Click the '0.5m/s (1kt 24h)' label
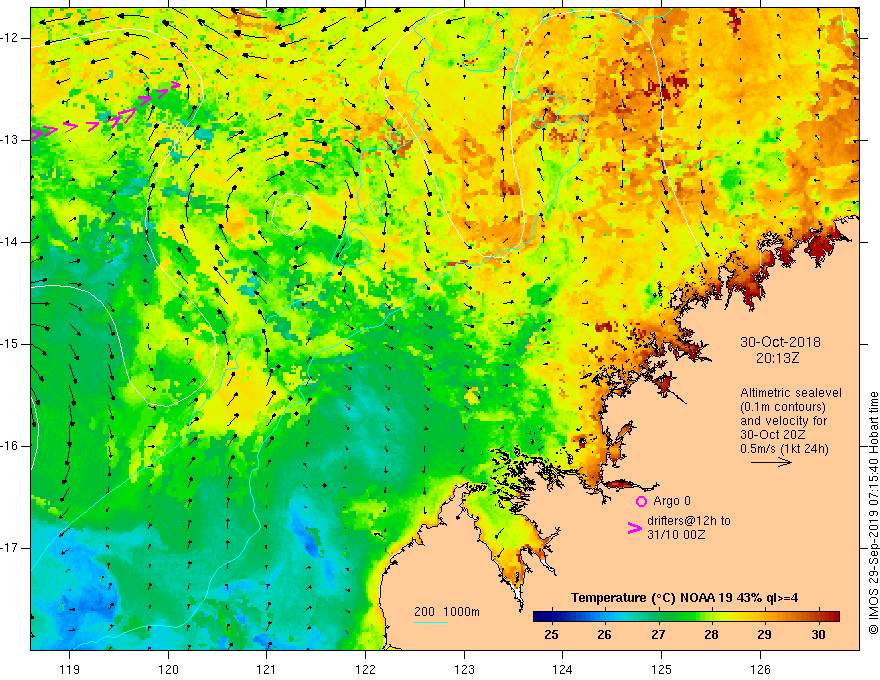880x680 pixels. tap(784, 449)
